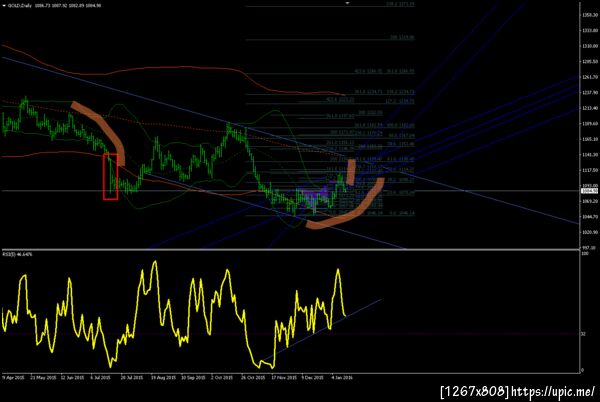
Task: Click the 4 Jan 2016 date label
Action: tap(342, 377)
